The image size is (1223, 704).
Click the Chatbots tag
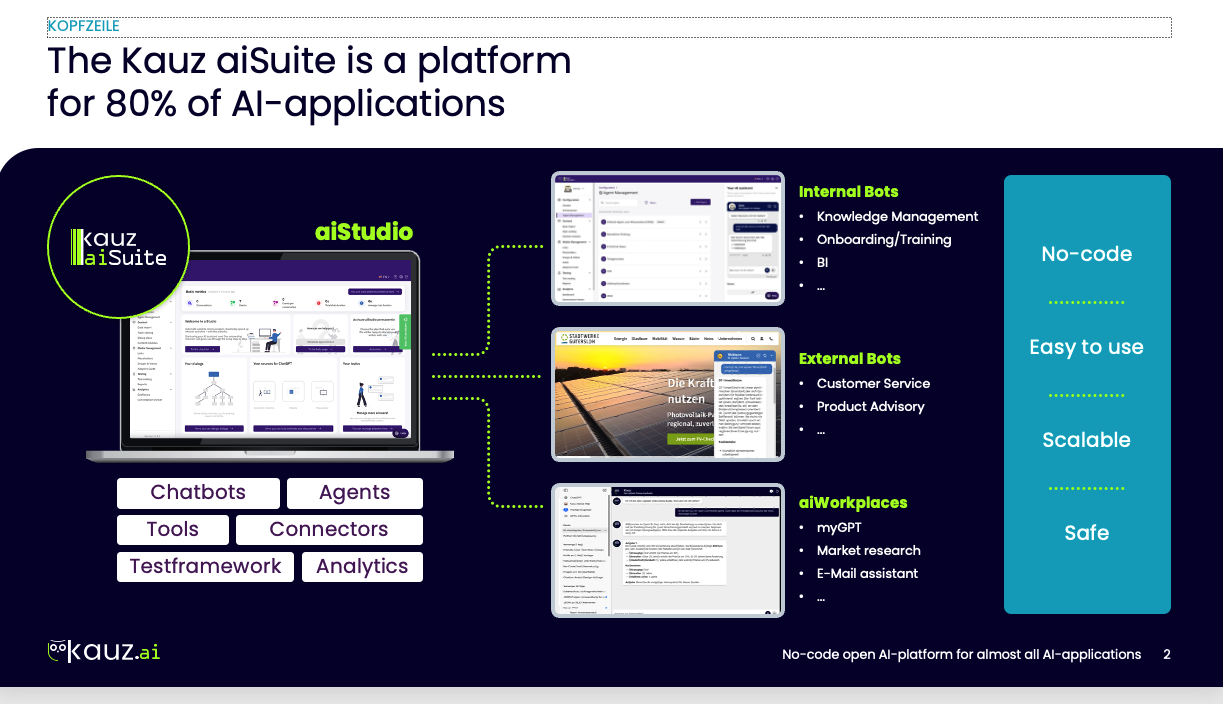pyautogui.click(x=197, y=493)
